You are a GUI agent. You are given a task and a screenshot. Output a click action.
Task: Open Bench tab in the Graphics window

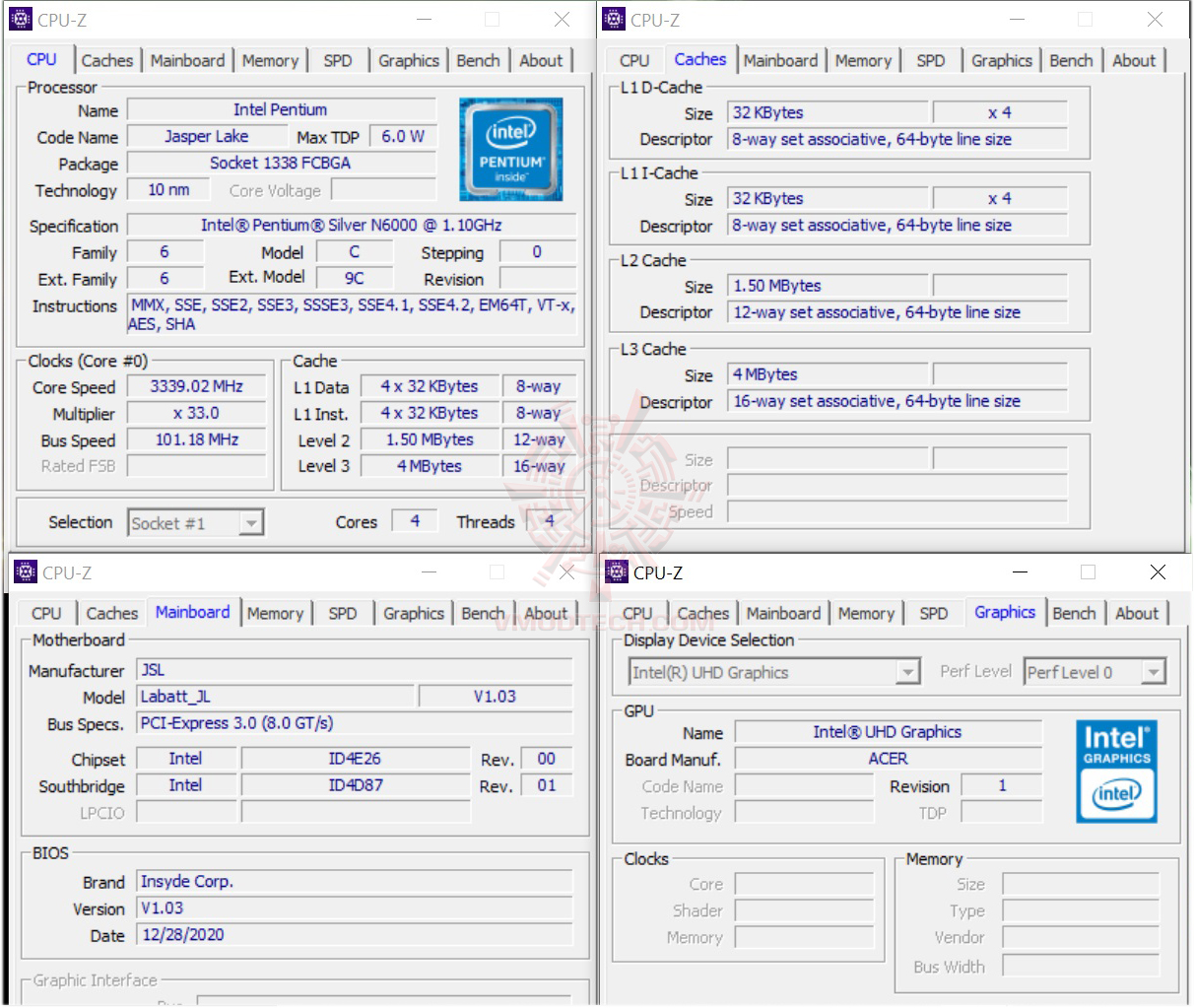pos(1074,613)
